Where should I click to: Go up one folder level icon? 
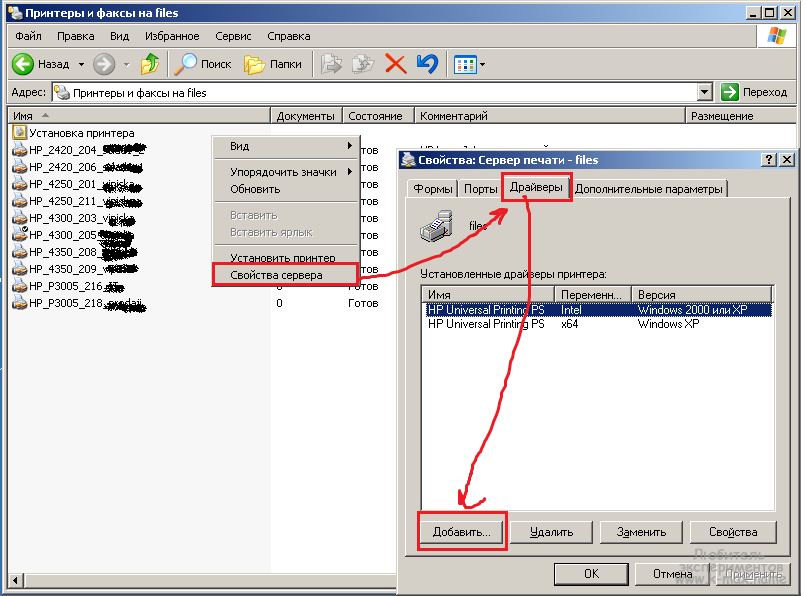coord(150,64)
